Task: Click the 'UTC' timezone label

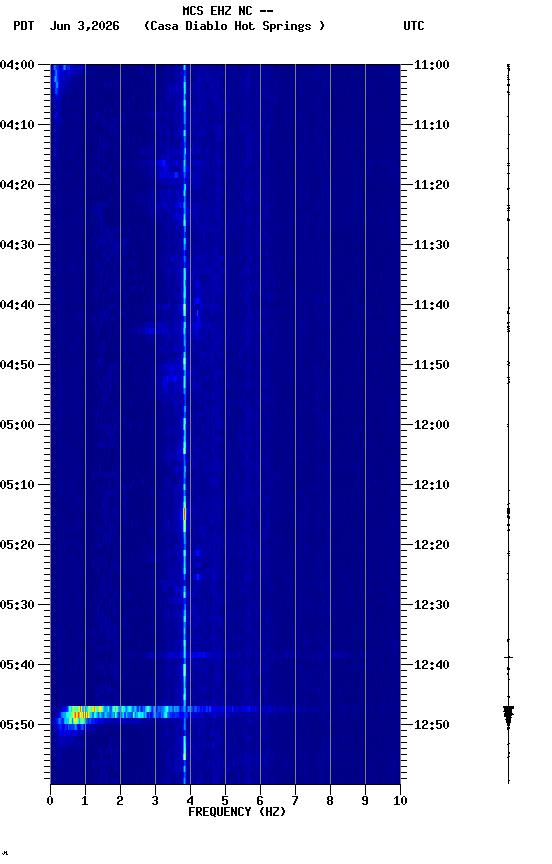Action: (414, 26)
